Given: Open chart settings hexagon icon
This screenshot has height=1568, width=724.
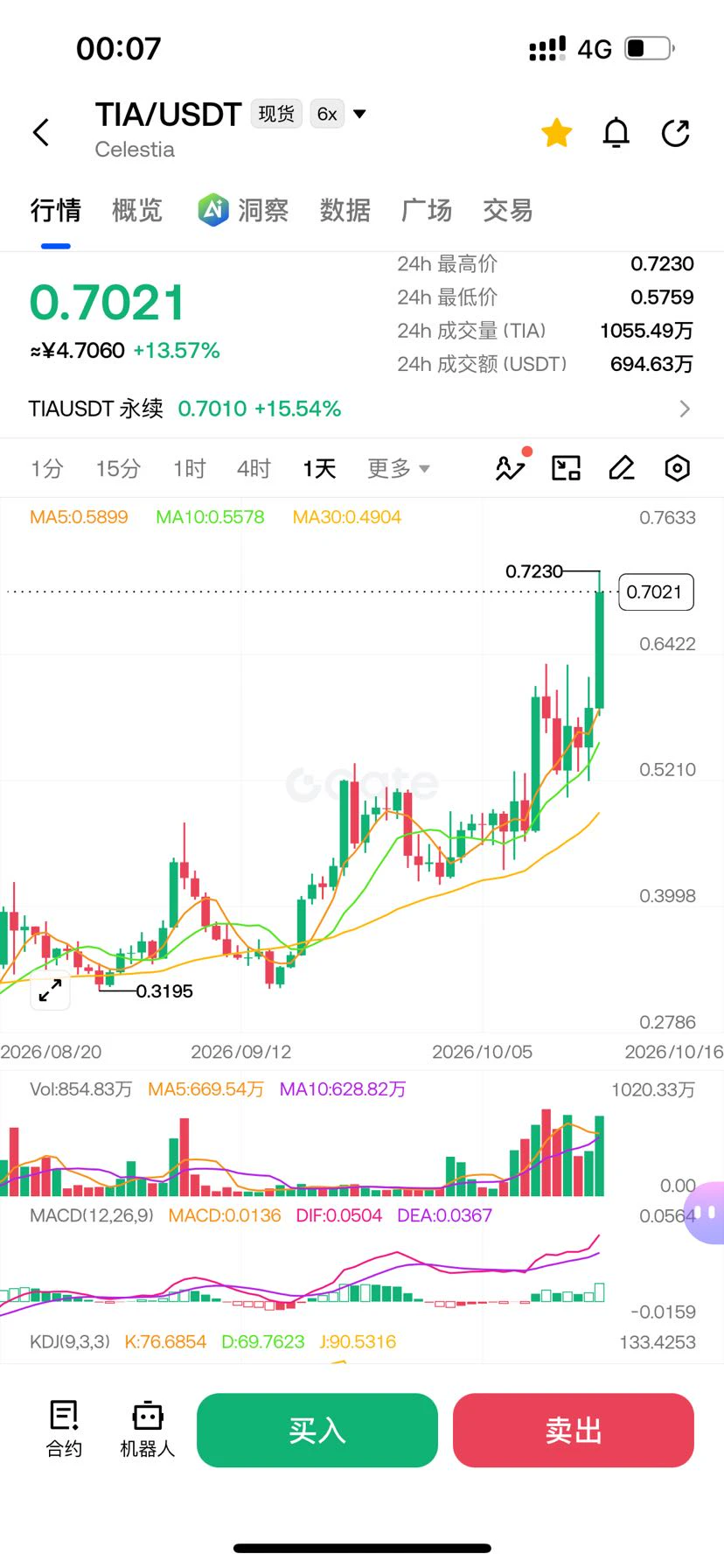Looking at the screenshot, I should (x=678, y=468).
